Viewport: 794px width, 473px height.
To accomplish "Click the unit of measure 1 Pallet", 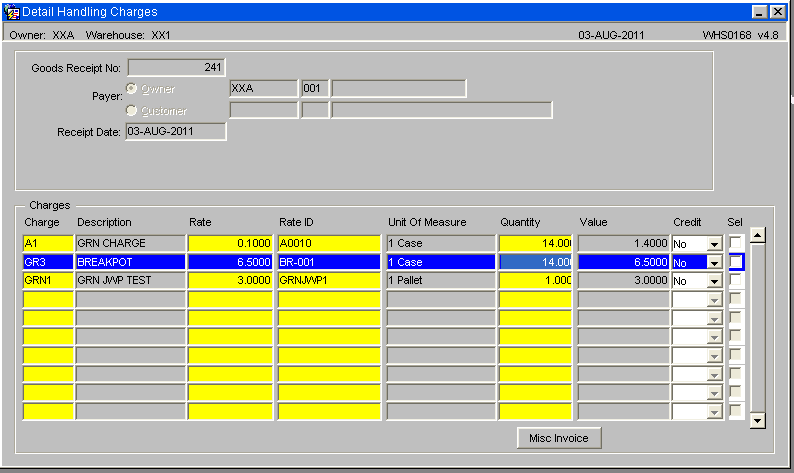I will click(x=441, y=280).
